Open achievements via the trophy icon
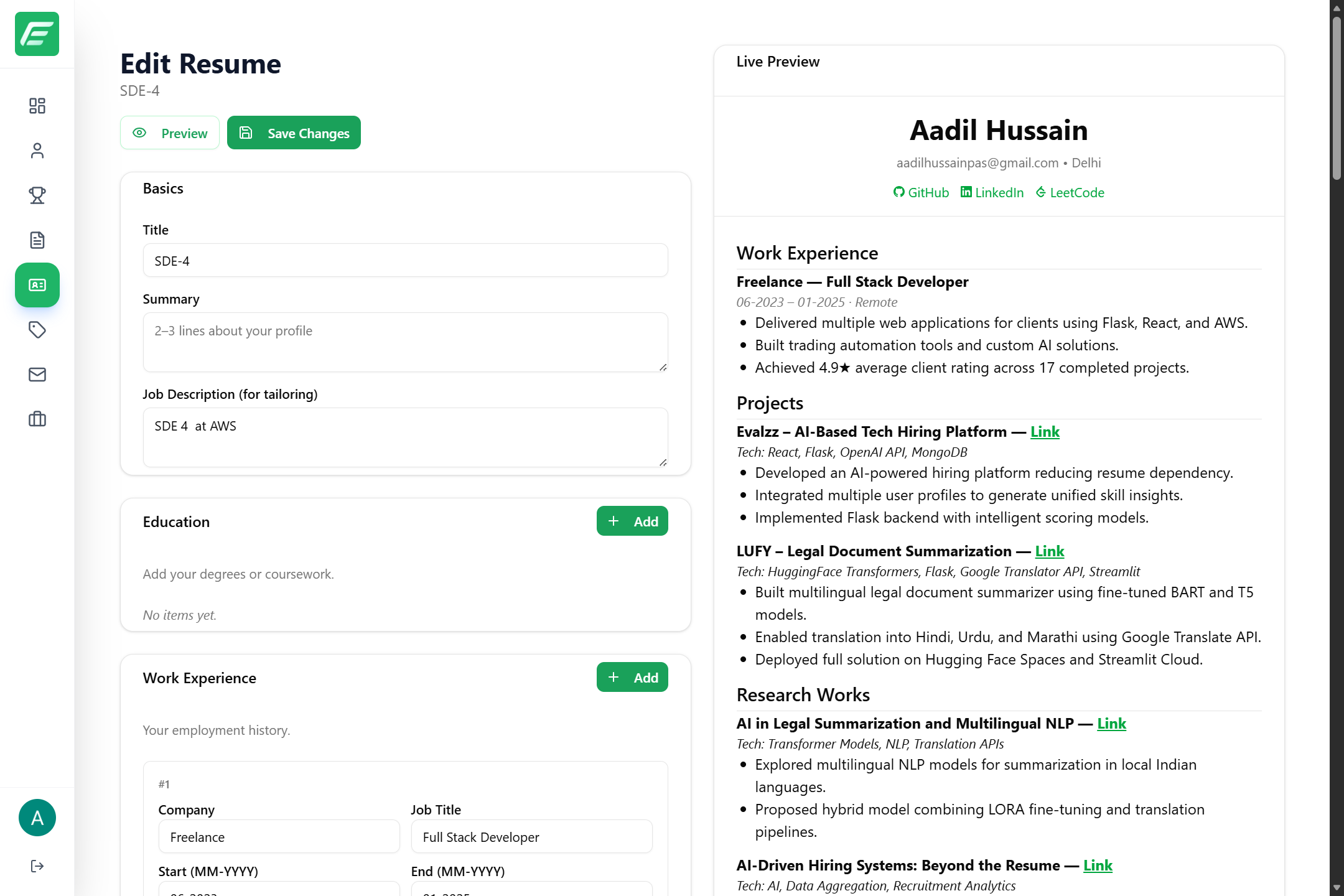 (37, 195)
